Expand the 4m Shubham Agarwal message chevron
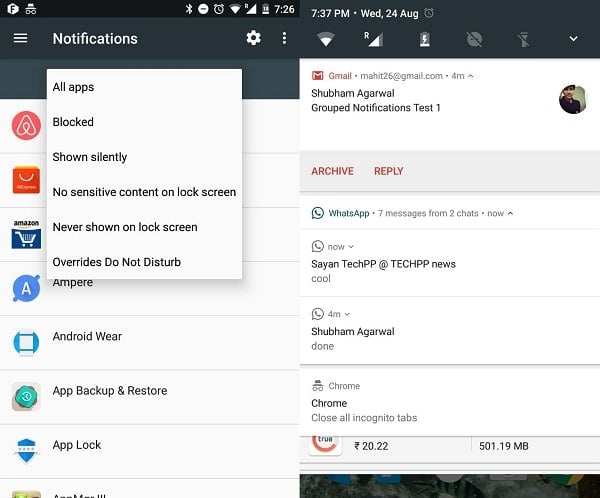600x498 pixels. (x=347, y=314)
